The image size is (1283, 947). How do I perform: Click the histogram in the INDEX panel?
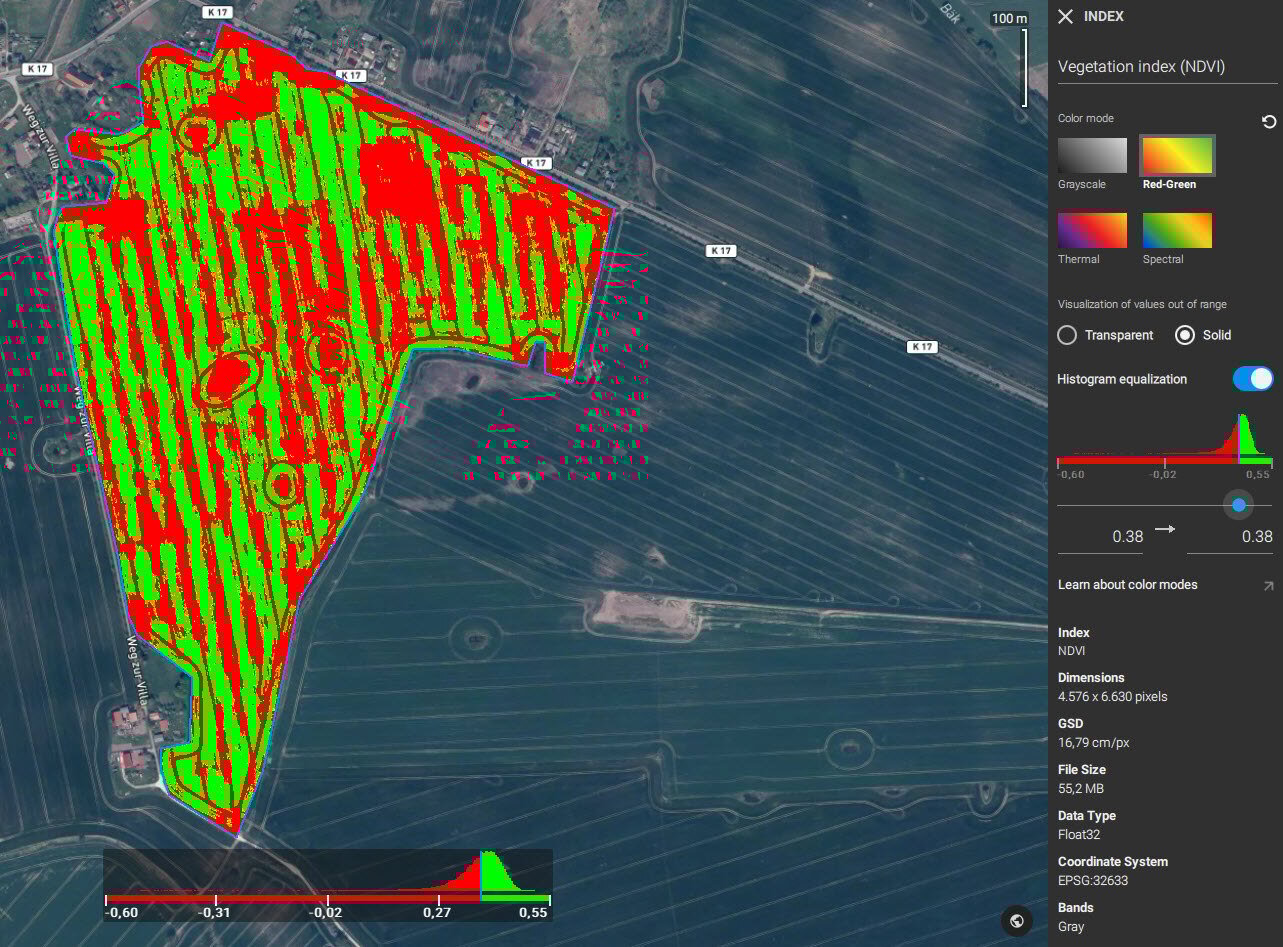pyautogui.click(x=1165, y=445)
